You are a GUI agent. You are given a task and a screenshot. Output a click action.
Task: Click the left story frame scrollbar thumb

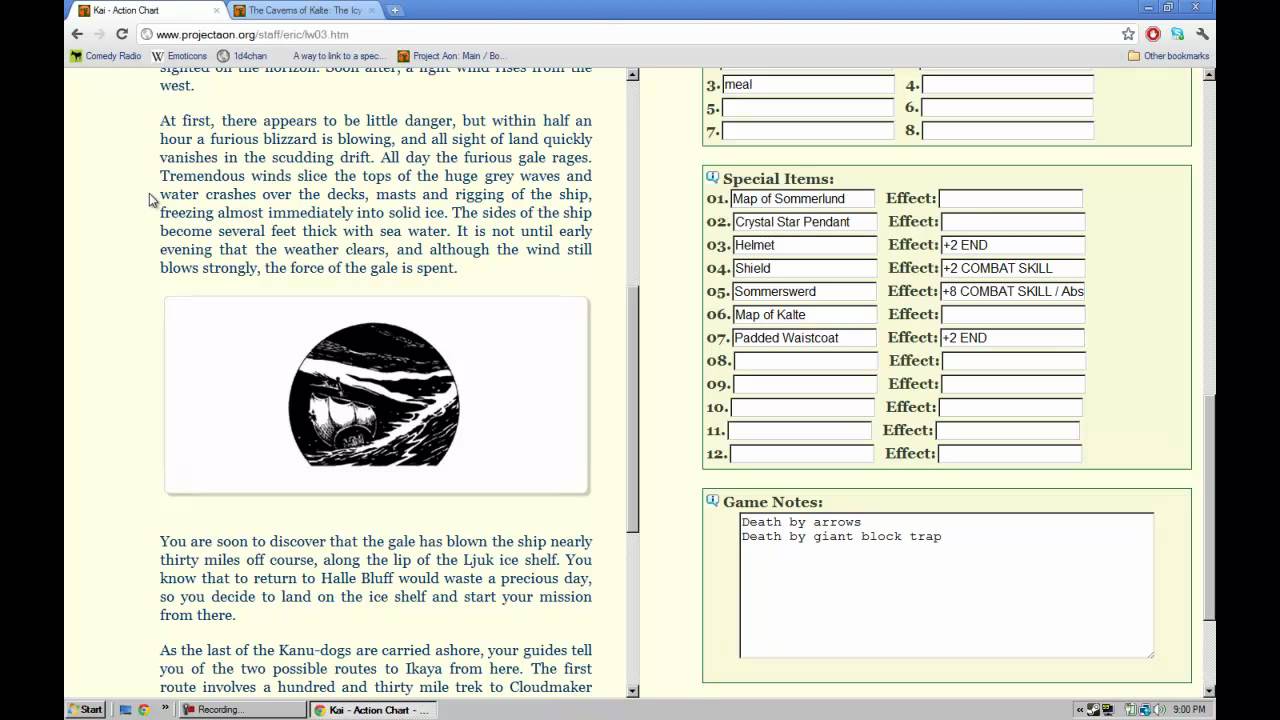632,408
